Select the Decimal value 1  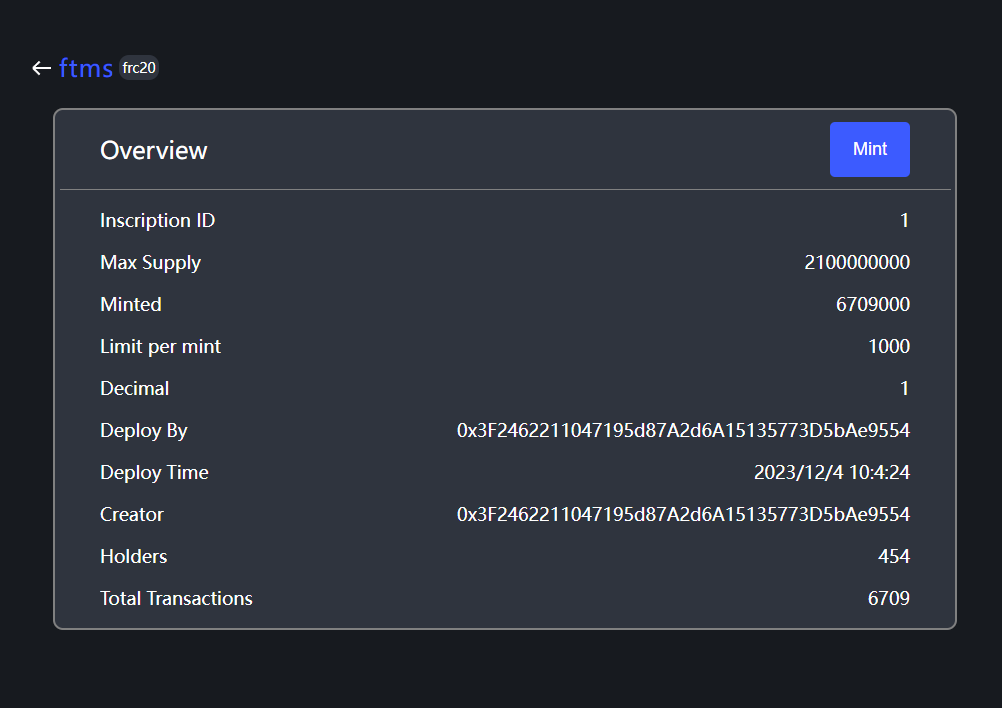[904, 389]
